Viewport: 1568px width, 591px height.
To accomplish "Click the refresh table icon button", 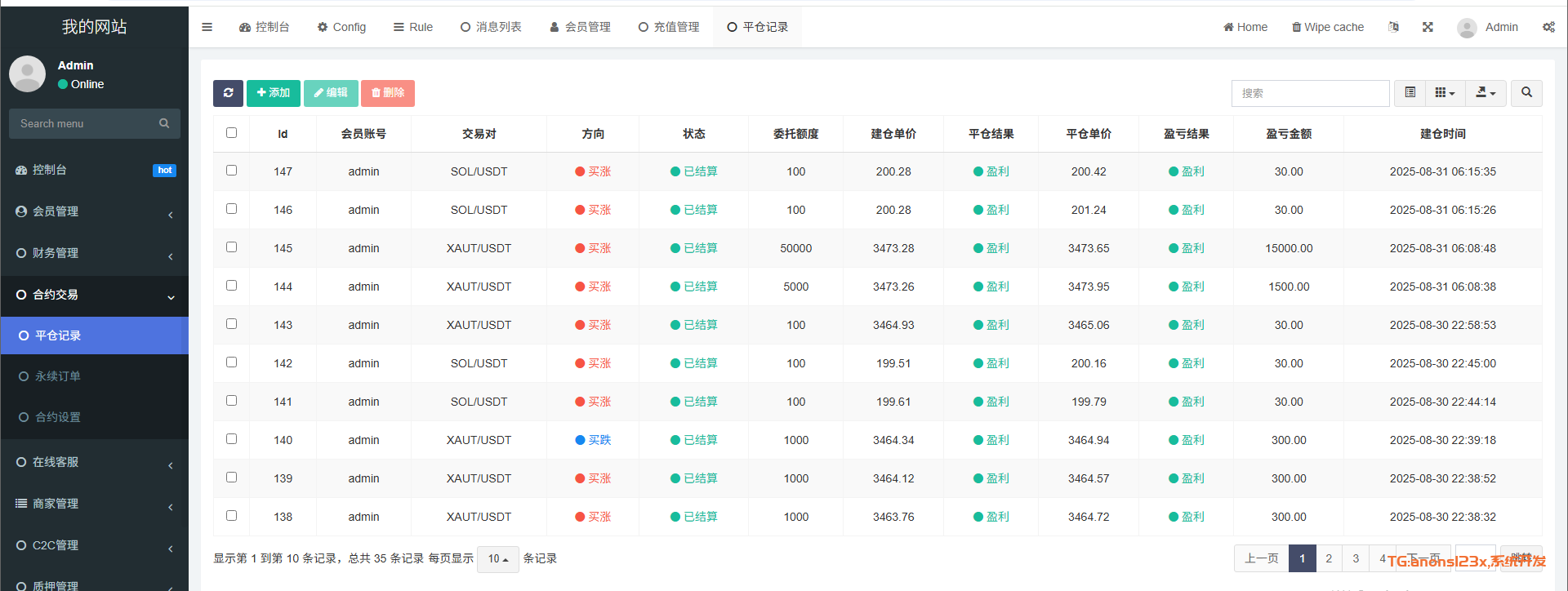I will [228, 93].
